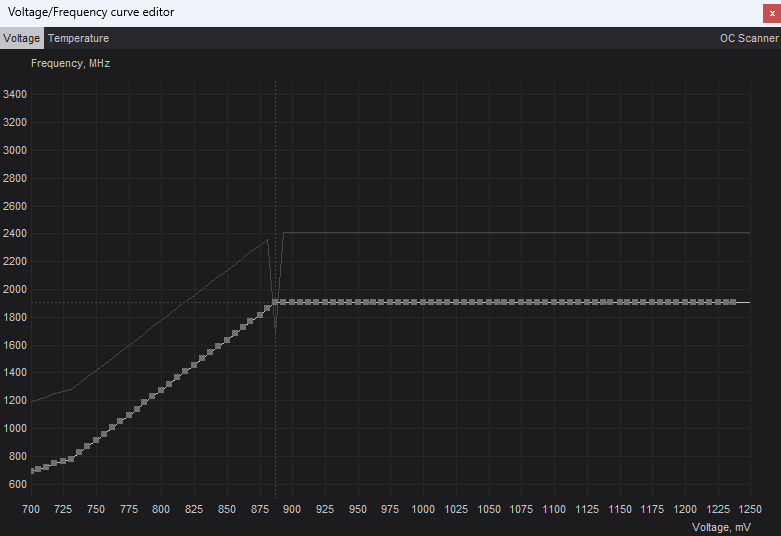Select the flat-line curve point at 900 mV

click(292, 302)
